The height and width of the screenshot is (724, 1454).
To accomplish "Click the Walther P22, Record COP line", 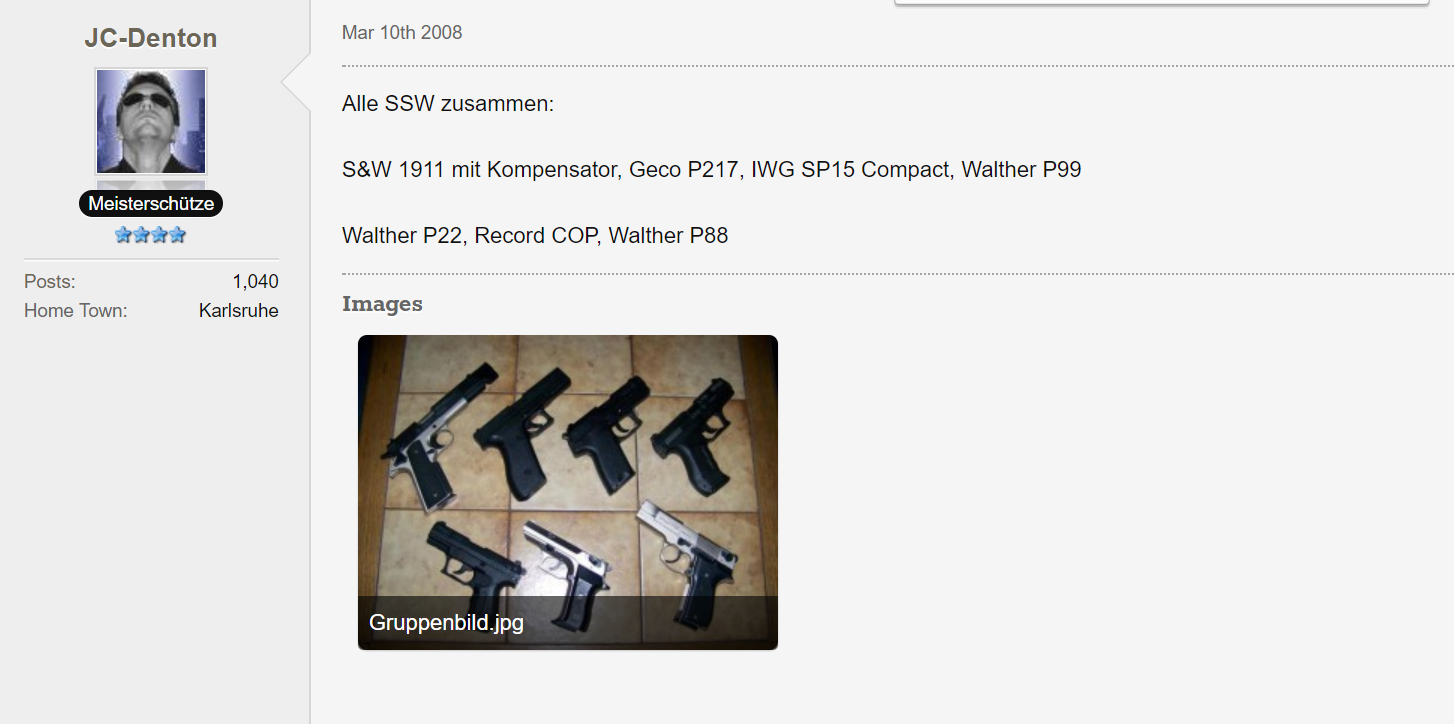I will point(535,236).
